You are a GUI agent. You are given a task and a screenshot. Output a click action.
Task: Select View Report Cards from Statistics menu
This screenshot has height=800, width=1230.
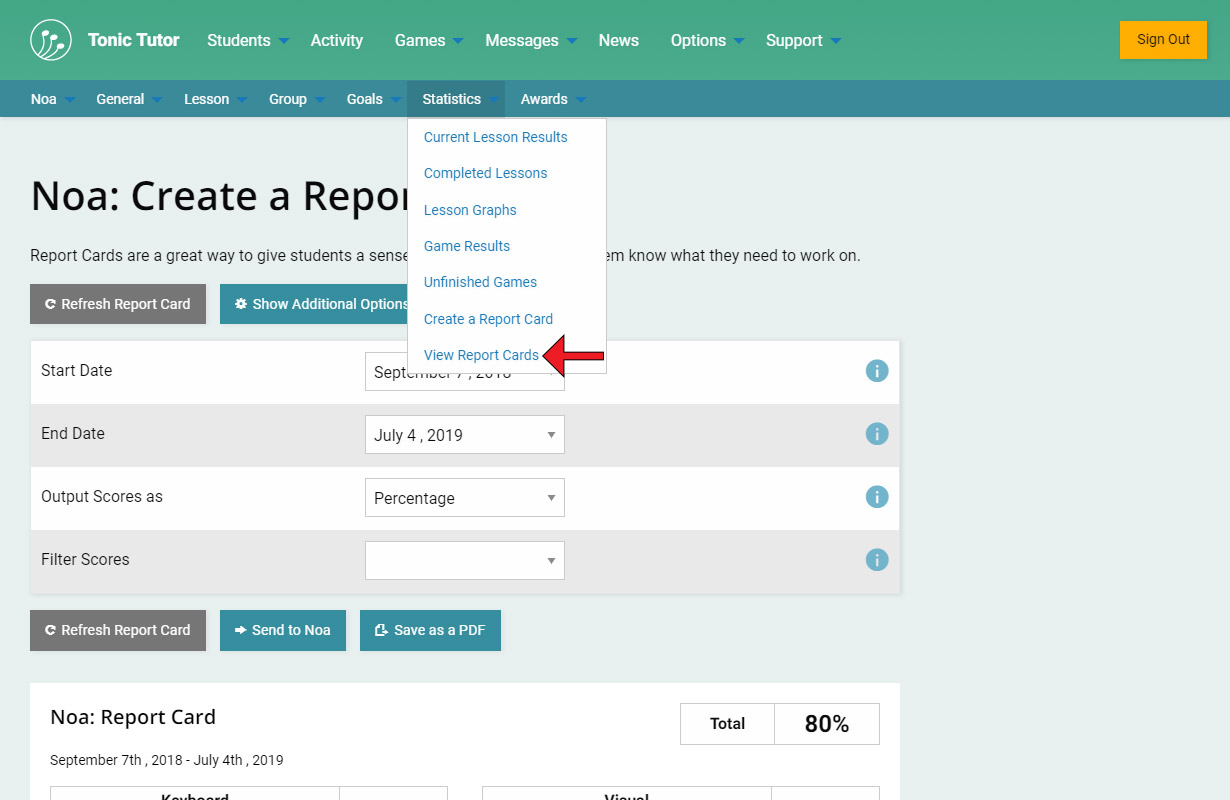pos(481,355)
